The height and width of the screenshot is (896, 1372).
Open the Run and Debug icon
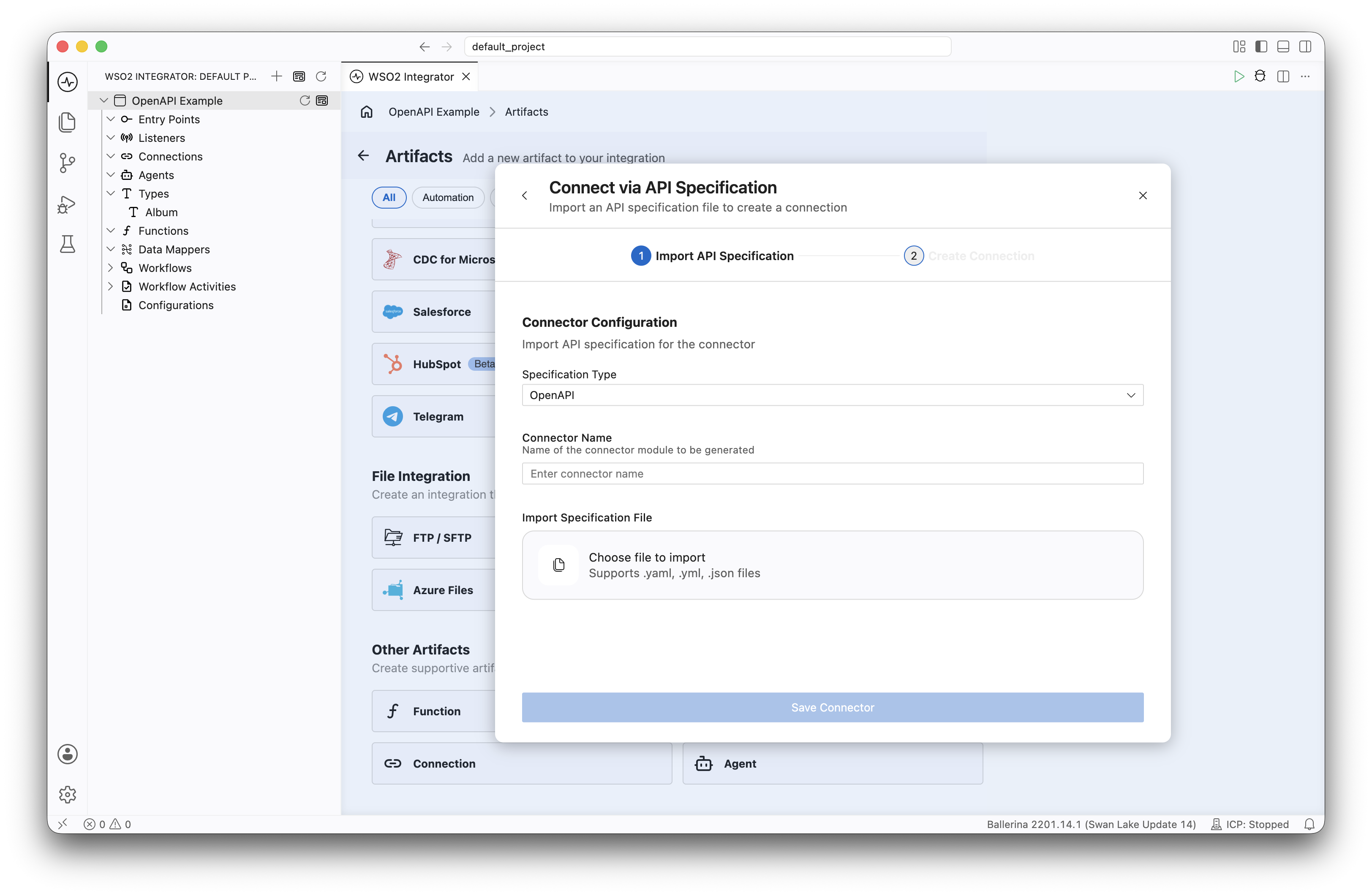[x=68, y=204]
